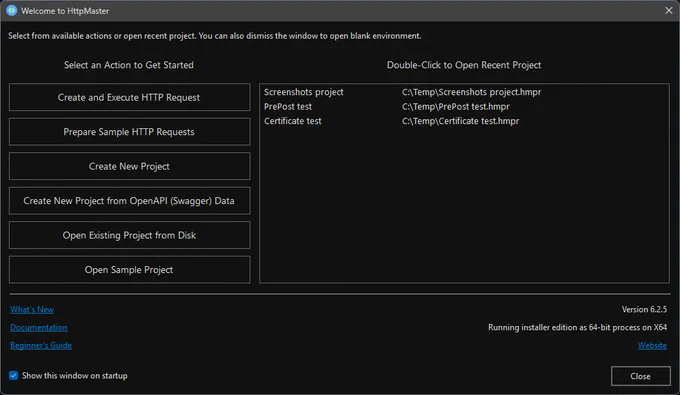Click path C:\Temp\PrePost test.hmpr
Image resolution: width=680 pixels, height=395 pixels.
pyautogui.click(x=455, y=107)
